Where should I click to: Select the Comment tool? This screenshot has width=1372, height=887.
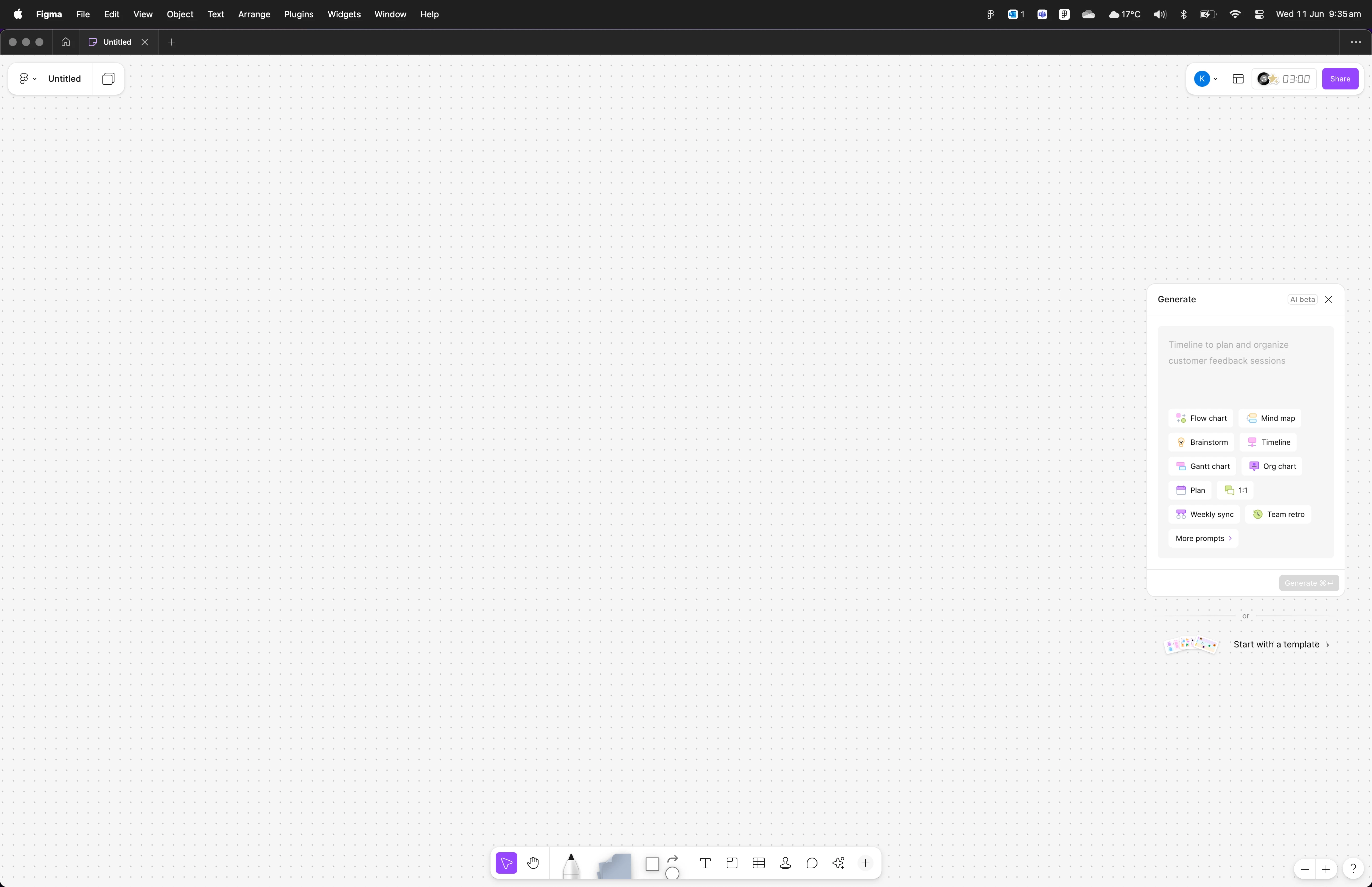click(x=812, y=863)
